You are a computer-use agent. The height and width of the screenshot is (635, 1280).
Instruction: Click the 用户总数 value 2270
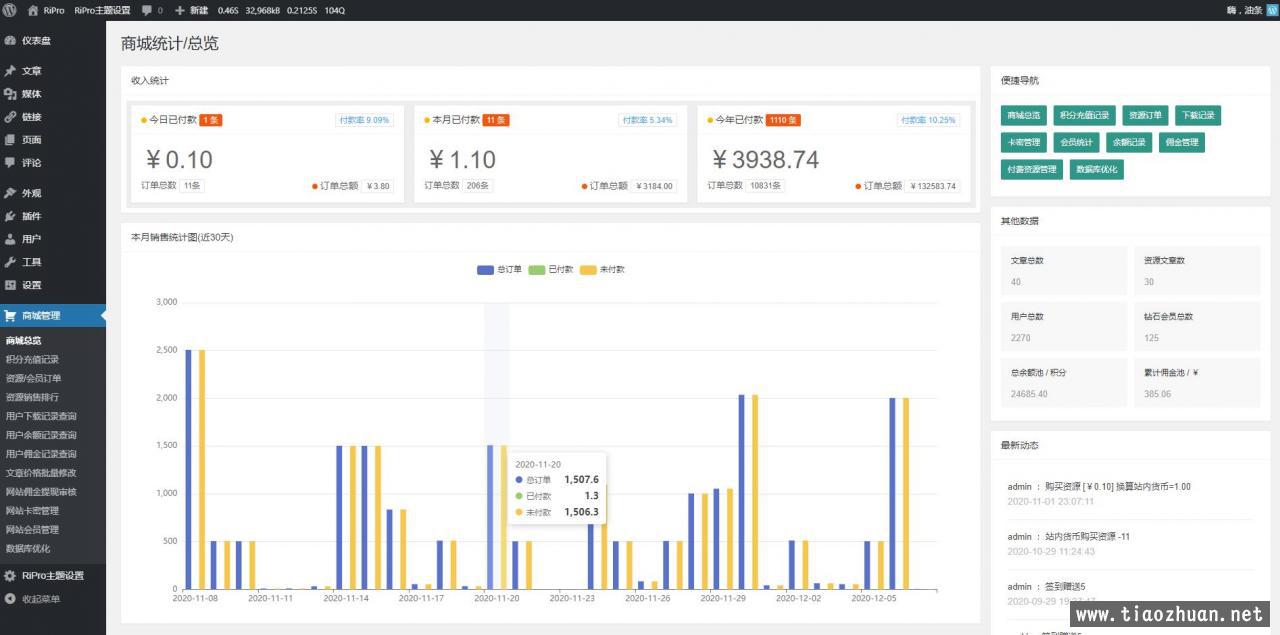pyautogui.click(x=1021, y=338)
